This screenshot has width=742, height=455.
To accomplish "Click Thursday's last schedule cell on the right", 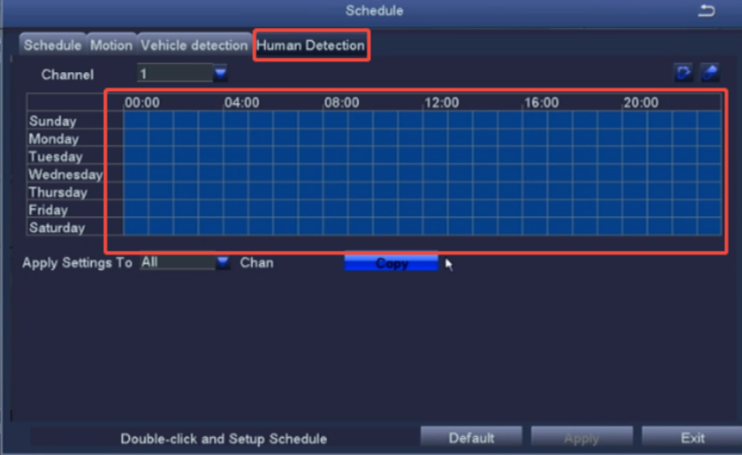I will coord(709,192).
